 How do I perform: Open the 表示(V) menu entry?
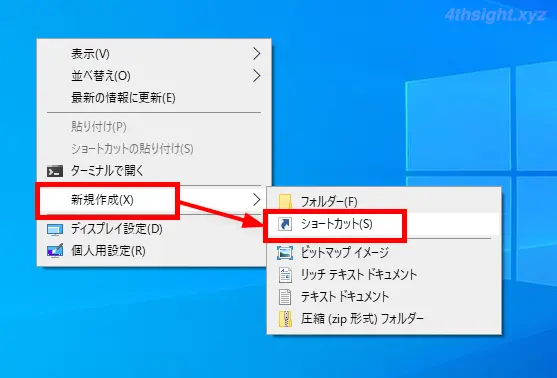point(154,54)
